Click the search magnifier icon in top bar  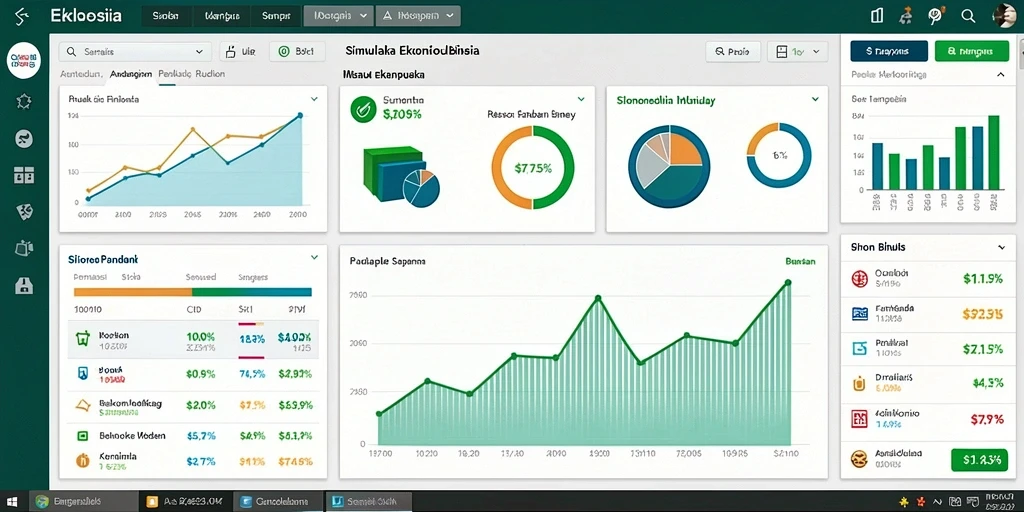coord(968,16)
